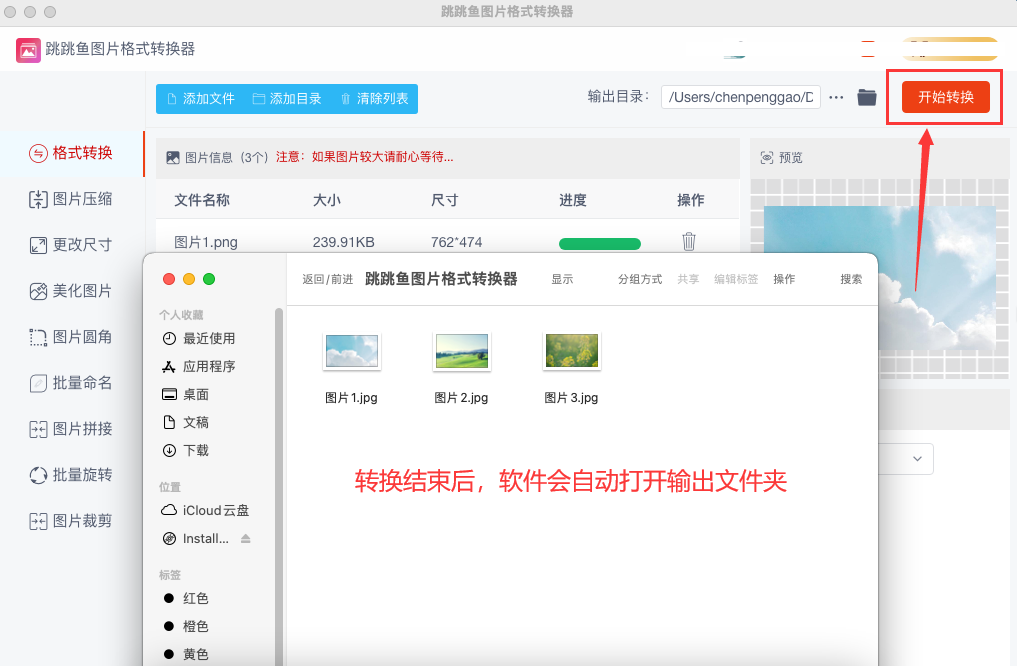The height and width of the screenshot is (666, 1017).
Task: Select the 批量命名 sidebar tab
Action: [x=71, y=383]
